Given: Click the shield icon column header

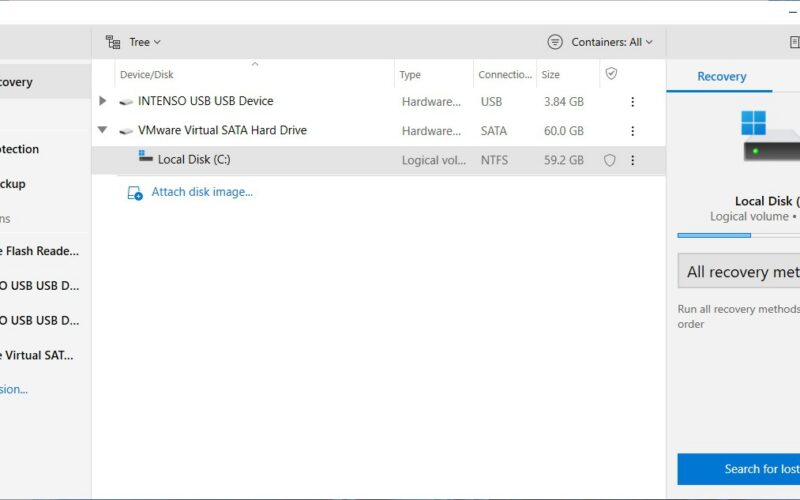Looking at the screenshot, I should click(x=611, y=74).
